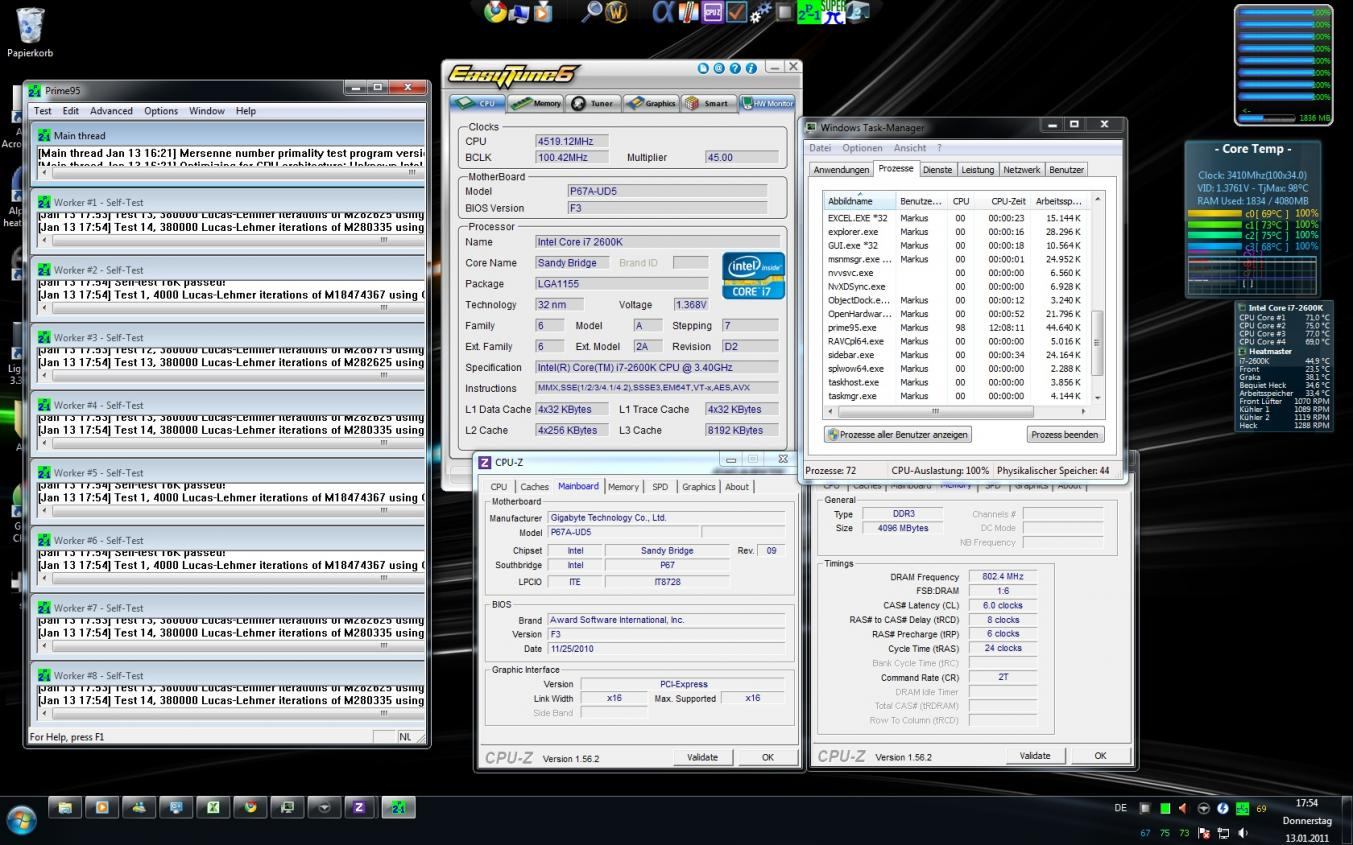Open the magnifier search icon in top dock
1353x845 pixels.
pos(591,12)
